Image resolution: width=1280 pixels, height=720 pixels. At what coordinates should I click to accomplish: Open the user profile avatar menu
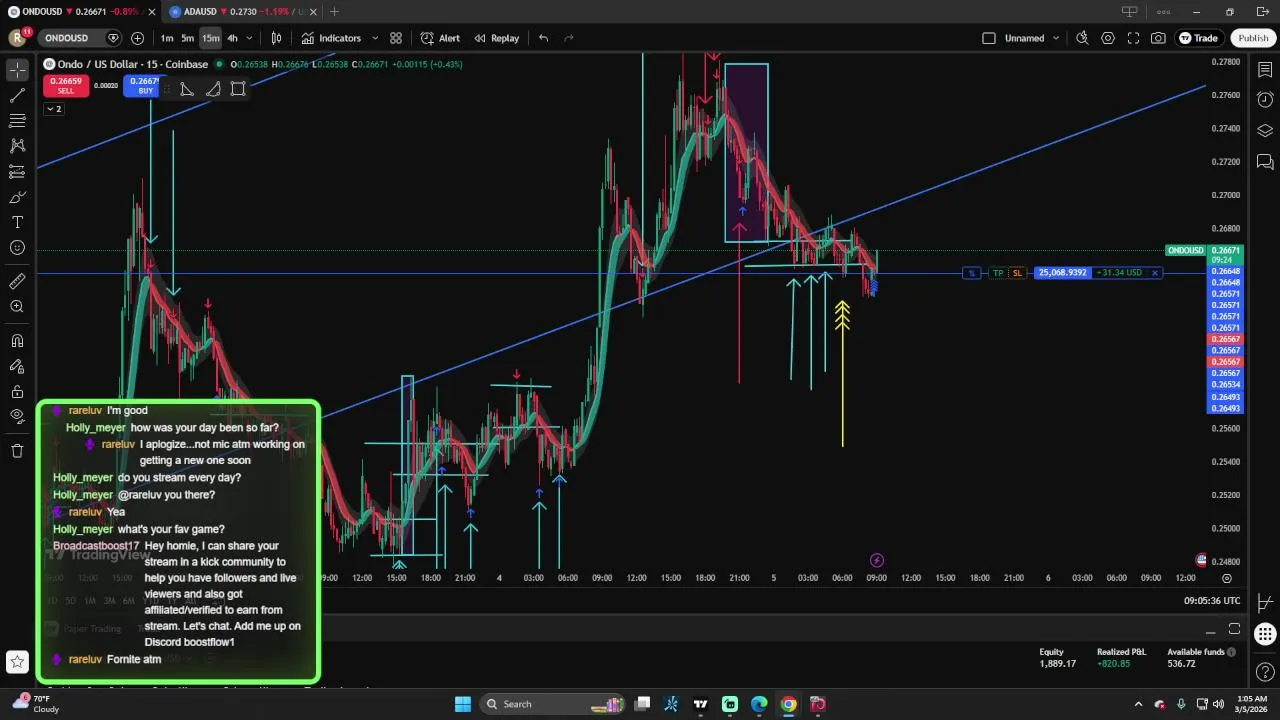tap(17, 38)
